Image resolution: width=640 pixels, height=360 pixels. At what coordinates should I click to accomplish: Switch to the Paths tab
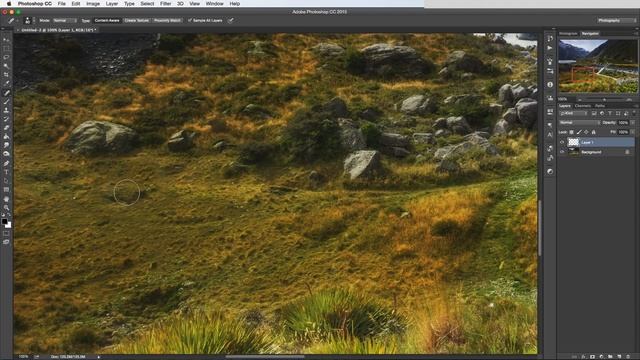(600, 106)
